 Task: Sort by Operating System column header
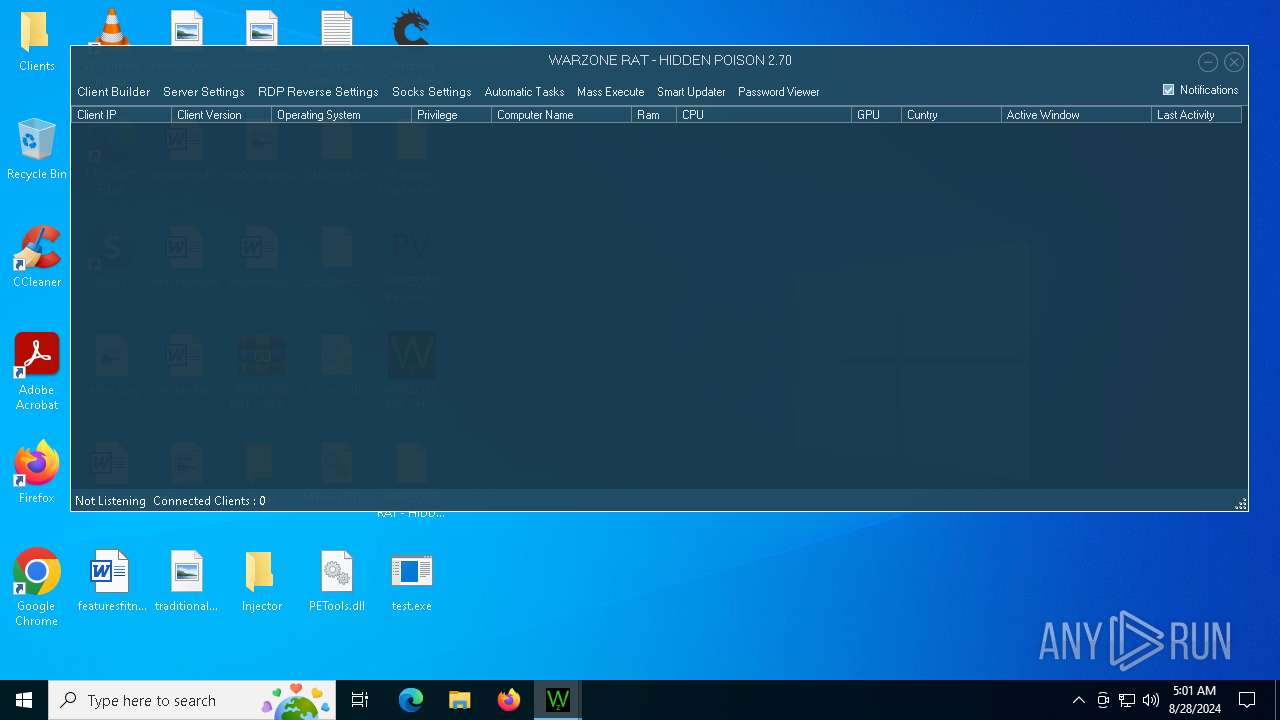[341, 115]
